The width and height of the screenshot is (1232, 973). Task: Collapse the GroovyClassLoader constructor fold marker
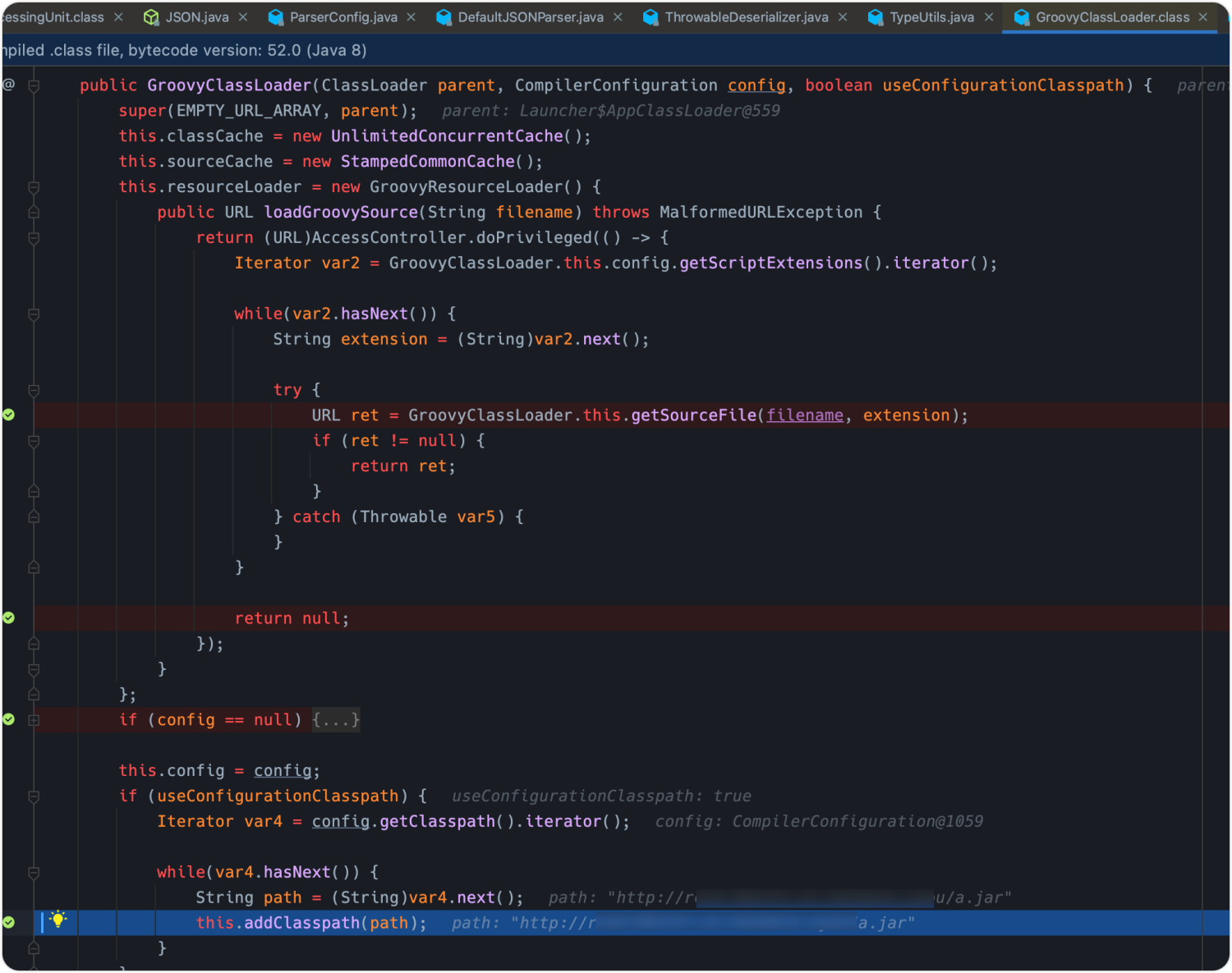click(34, 85)
